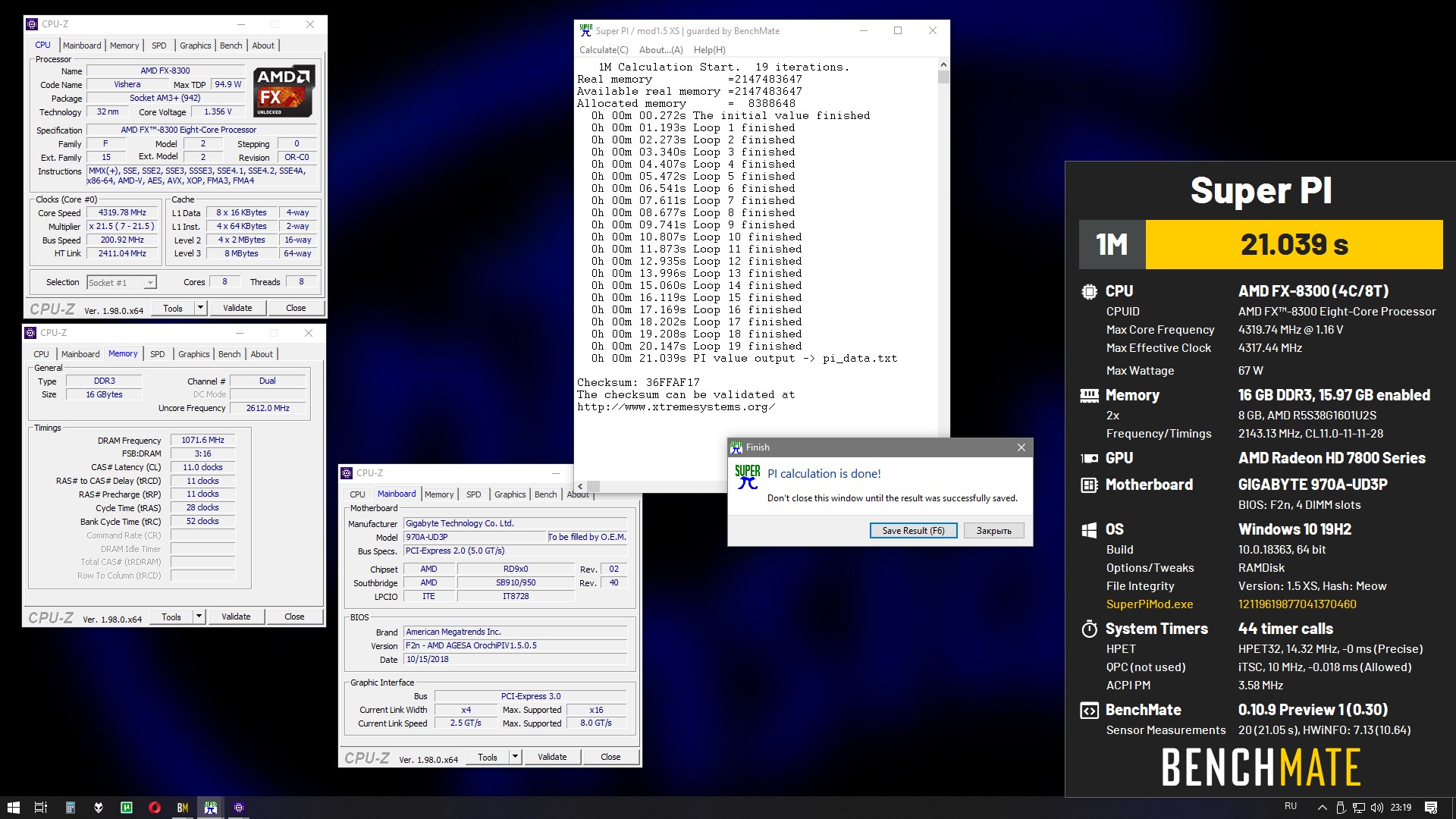Click the 21.039 s result banner
This screenshot has width=1456, height=819.
point(1294,244)
